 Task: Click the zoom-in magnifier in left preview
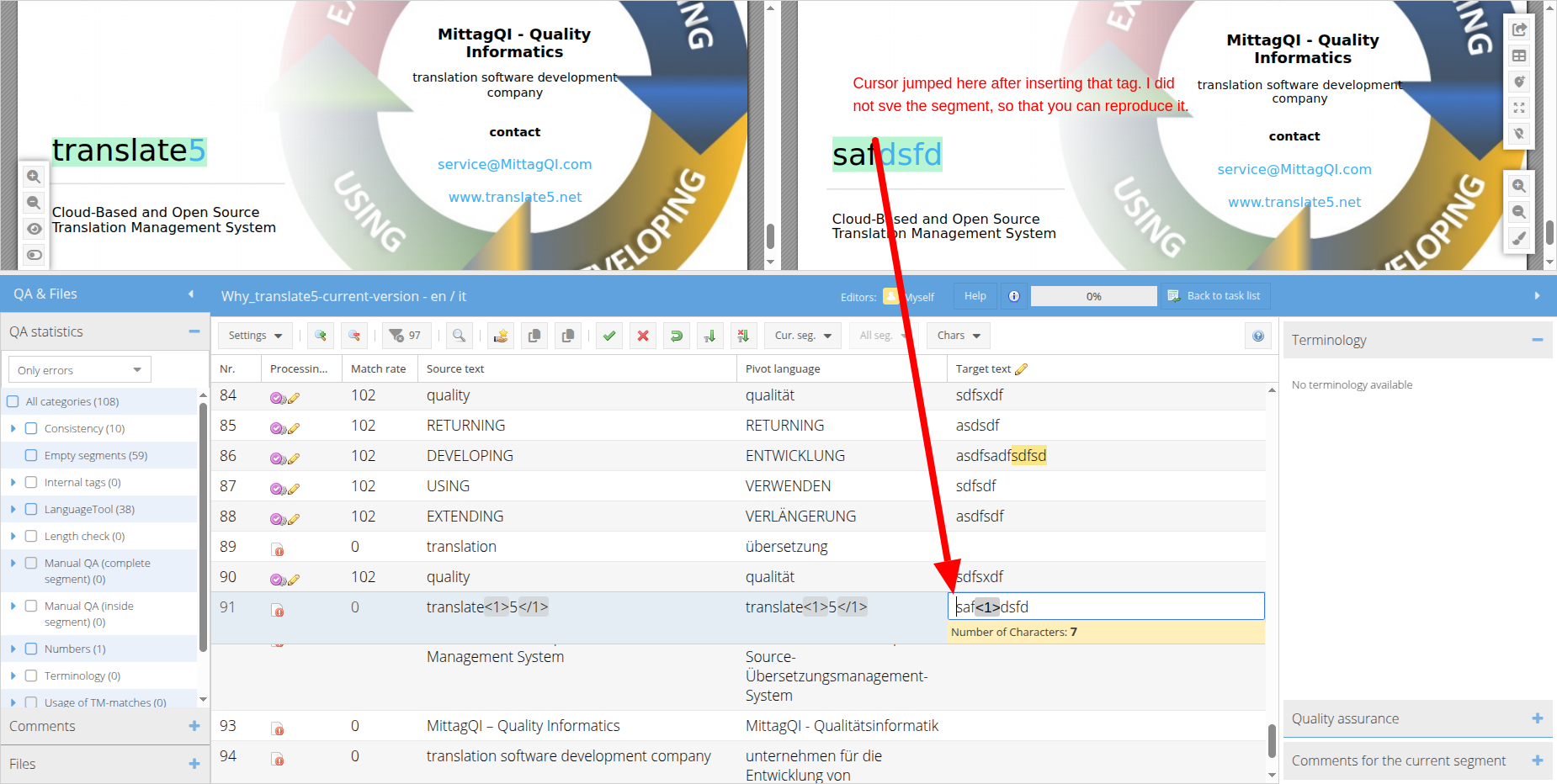coord(34,177)
